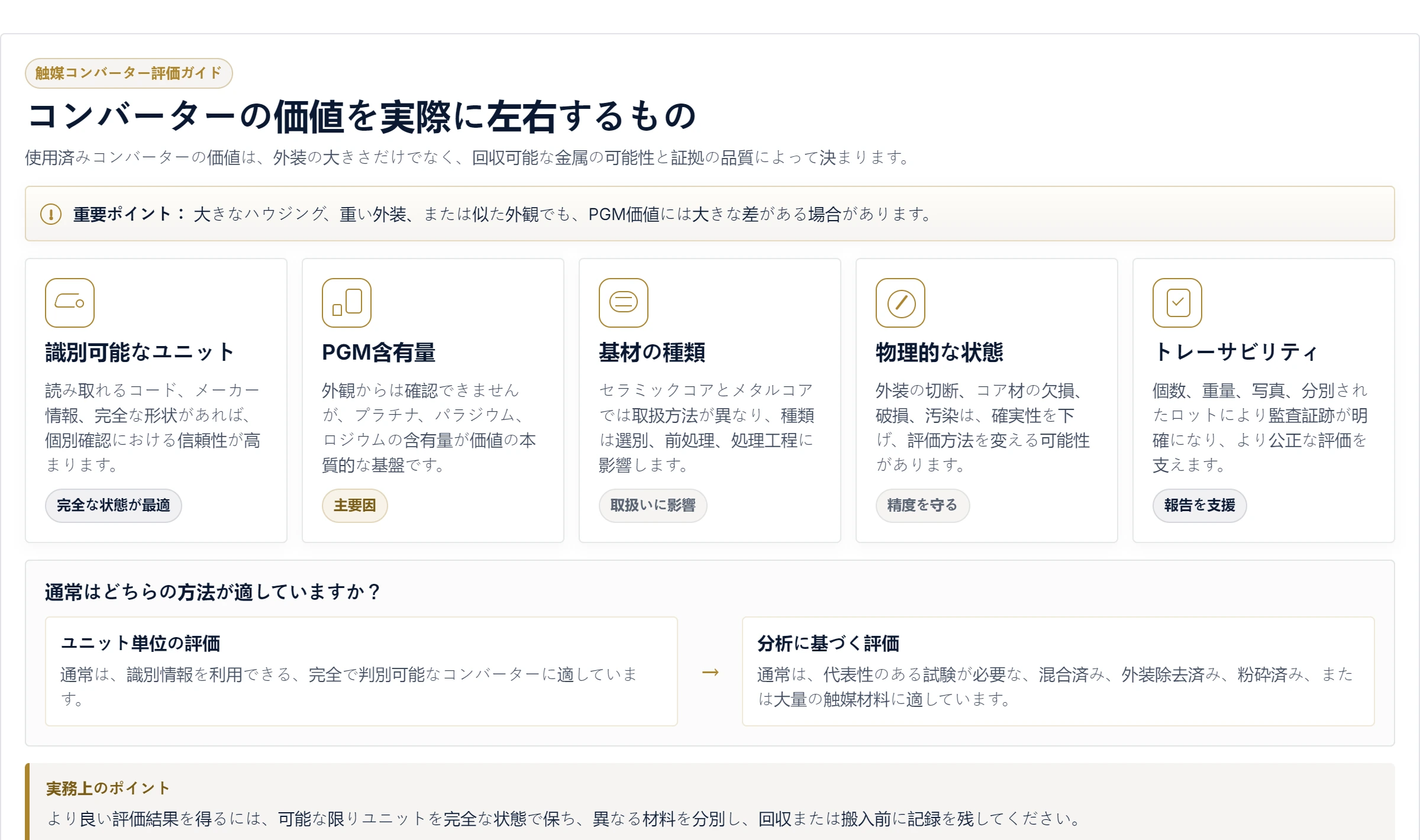Click the description starting 個数、重量、写真
1420x840 pixels.
(x=1260, y=428)
